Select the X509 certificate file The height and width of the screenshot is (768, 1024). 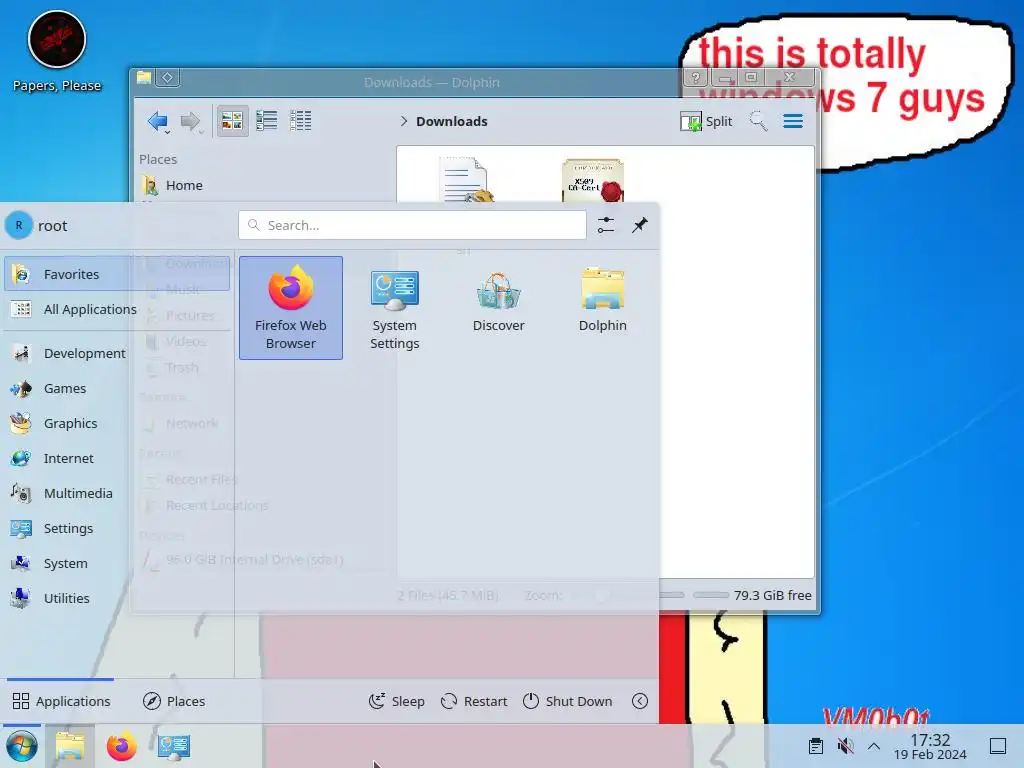pos(592,180)
